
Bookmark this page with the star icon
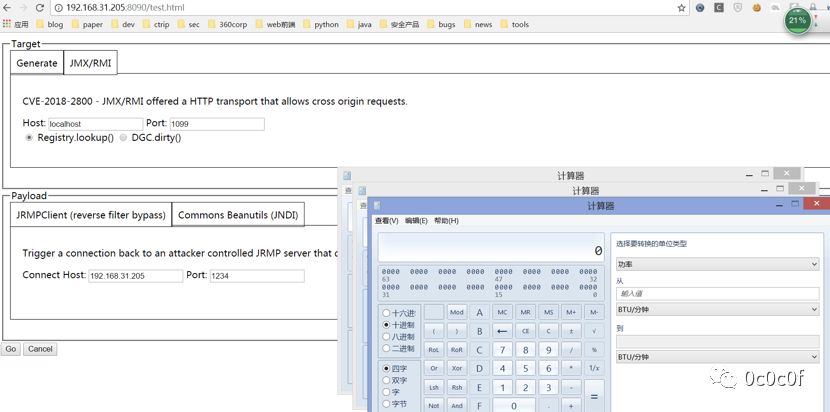[x=681, y=8]
